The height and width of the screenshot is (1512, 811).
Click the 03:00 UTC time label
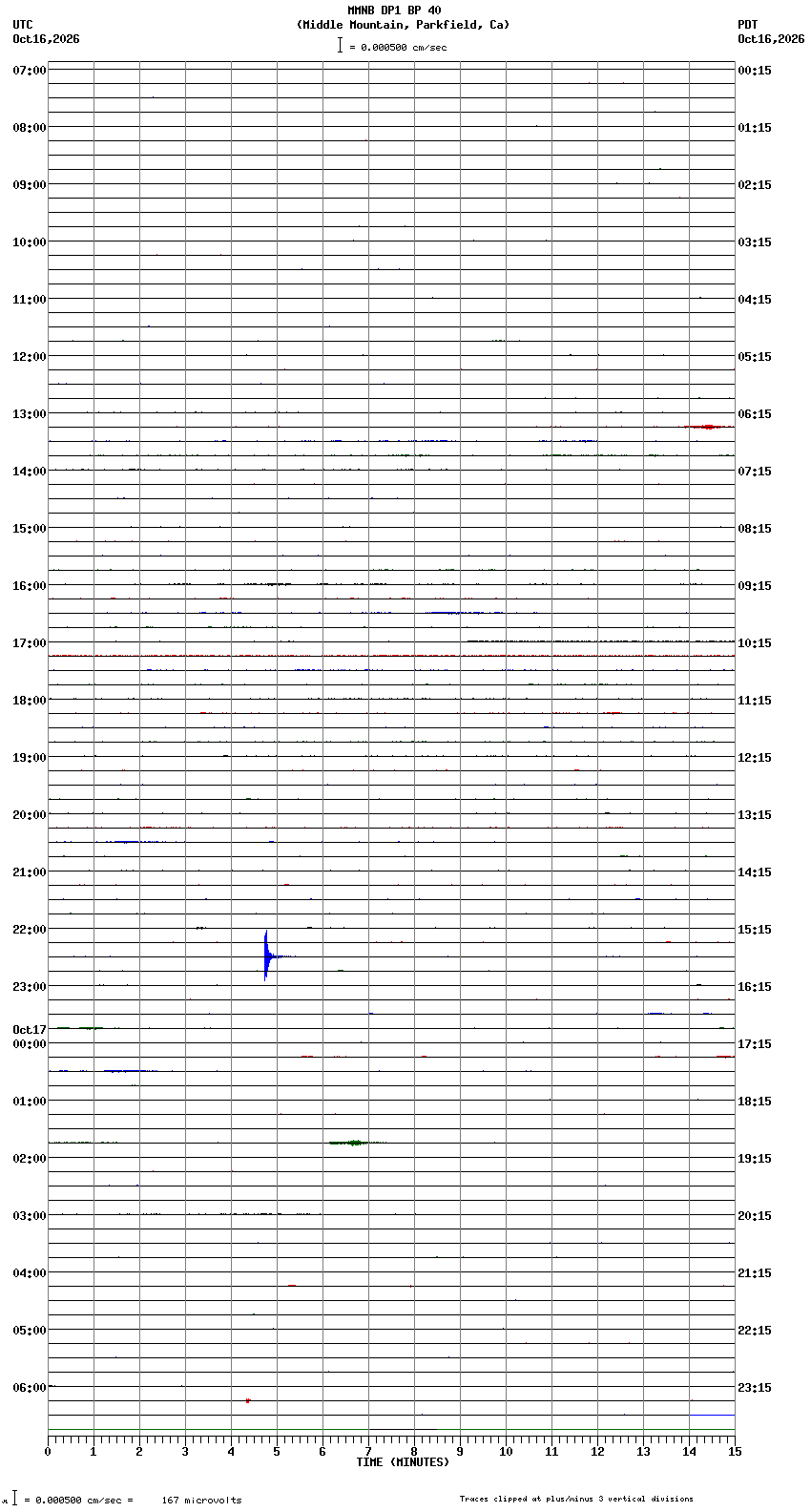30,1216
